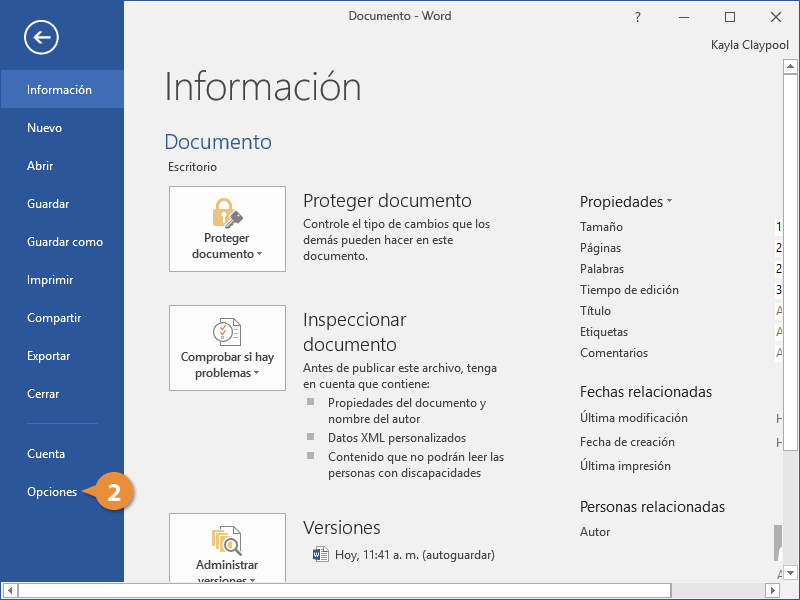
Task: Click the Administrar versiones icon
Action: 227,540
